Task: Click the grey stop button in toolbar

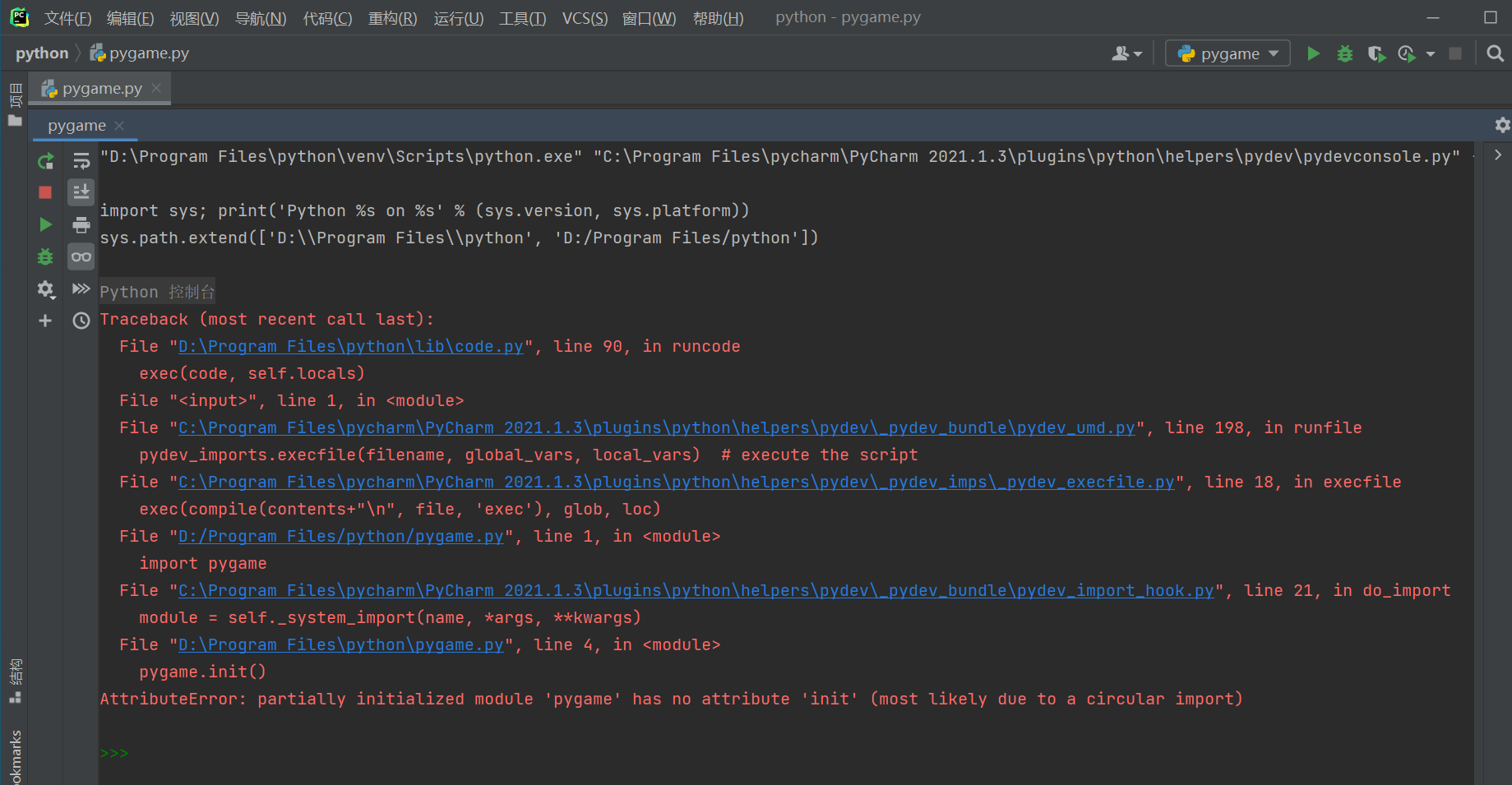Action: tap(1455, 53)
